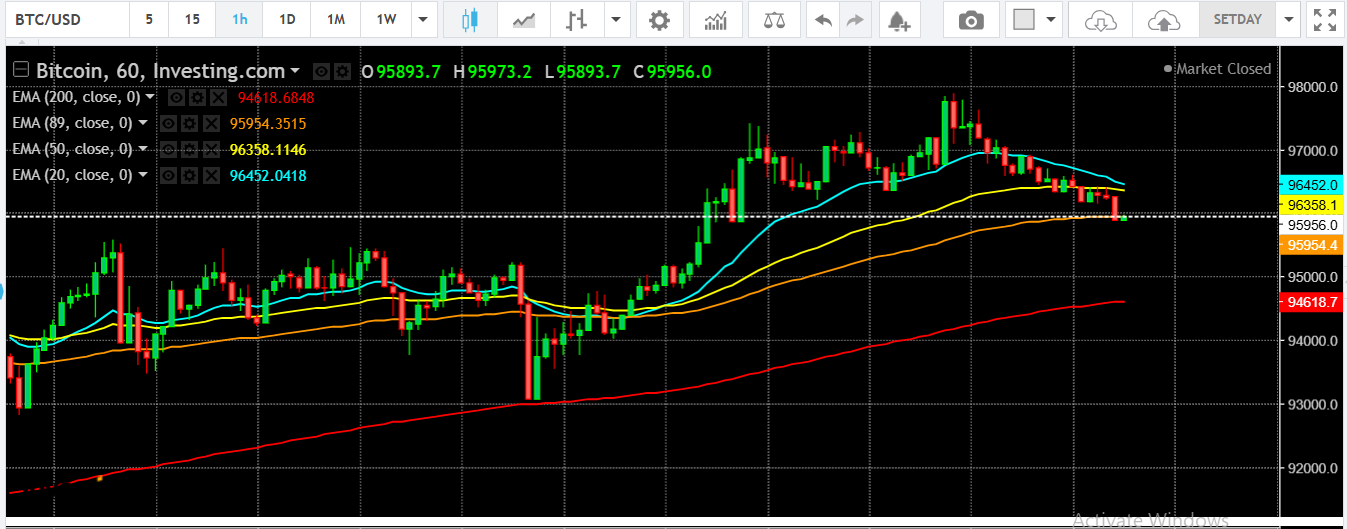The width and height of the screenshot is (1347, 529).
Task: Open SETDAY layout dropdown arrow
Action: point(1289,20)
